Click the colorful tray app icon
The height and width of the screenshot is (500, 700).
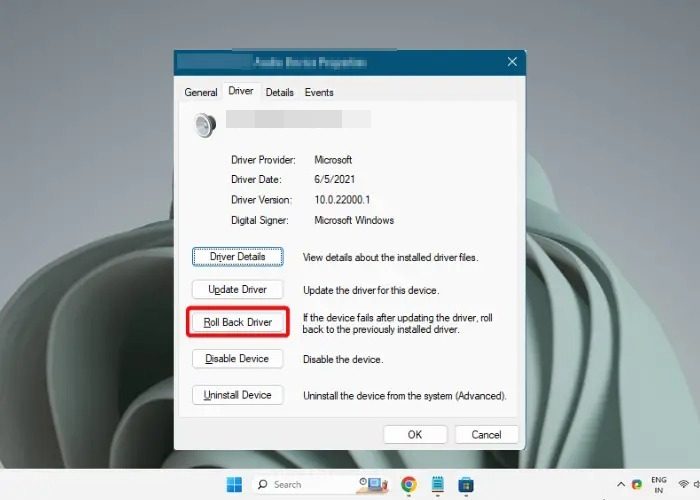coord(637,484)
